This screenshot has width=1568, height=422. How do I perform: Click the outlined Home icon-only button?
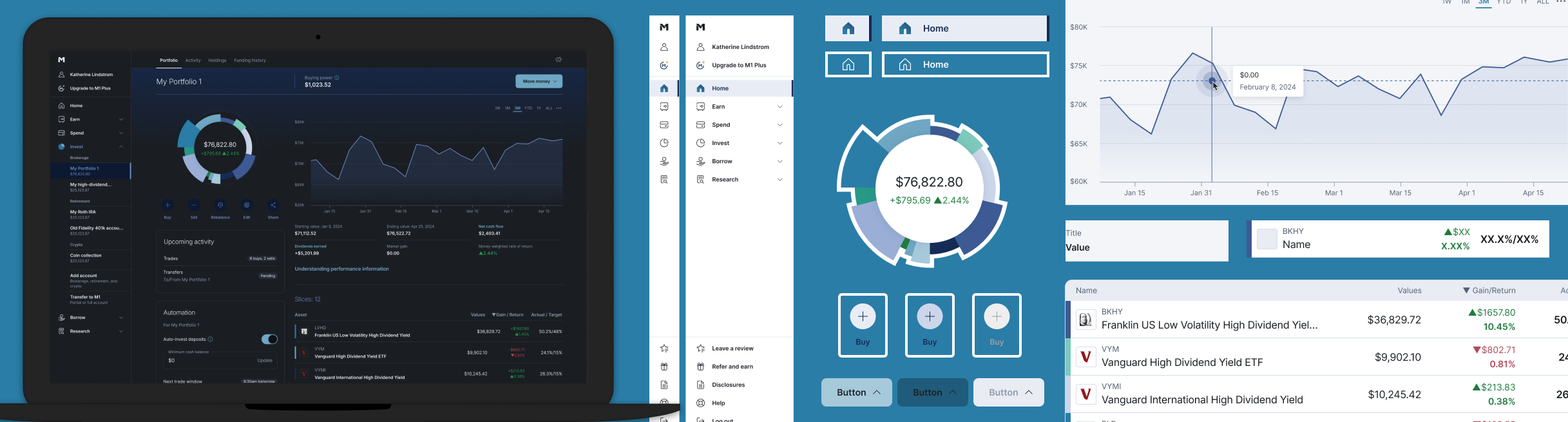[x=848, y=64]
